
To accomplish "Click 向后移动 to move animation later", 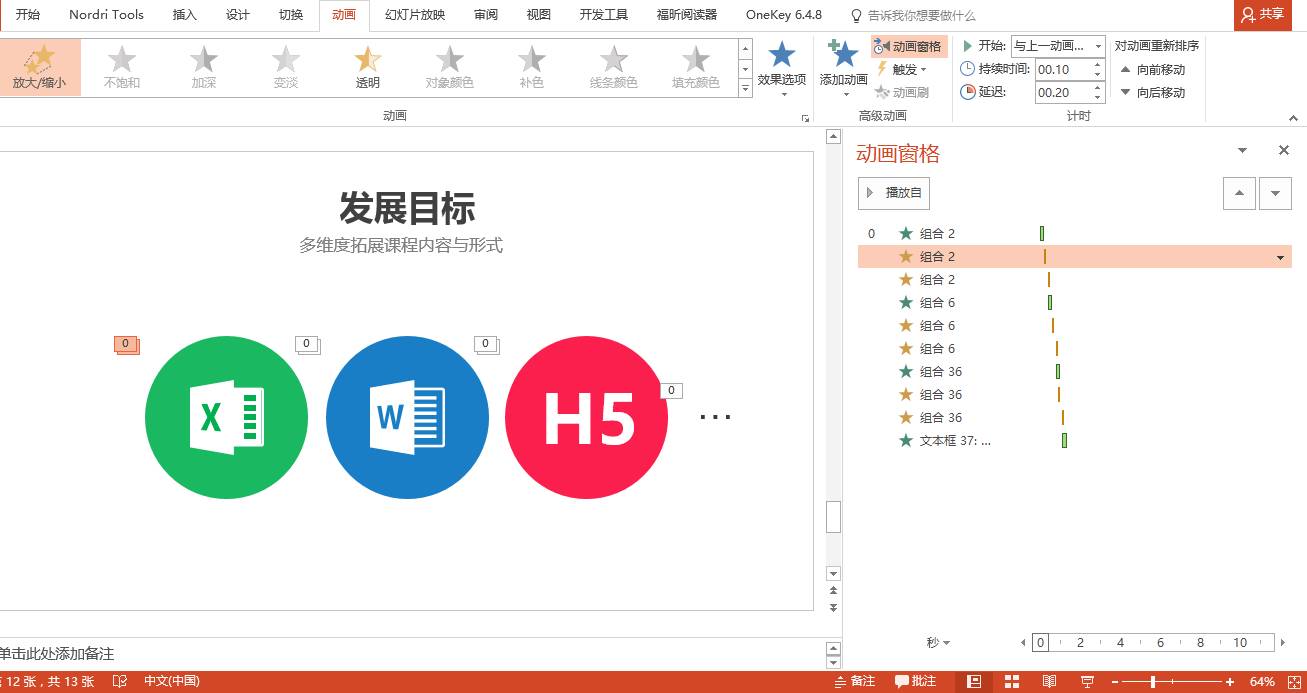I will [1152, 92].
